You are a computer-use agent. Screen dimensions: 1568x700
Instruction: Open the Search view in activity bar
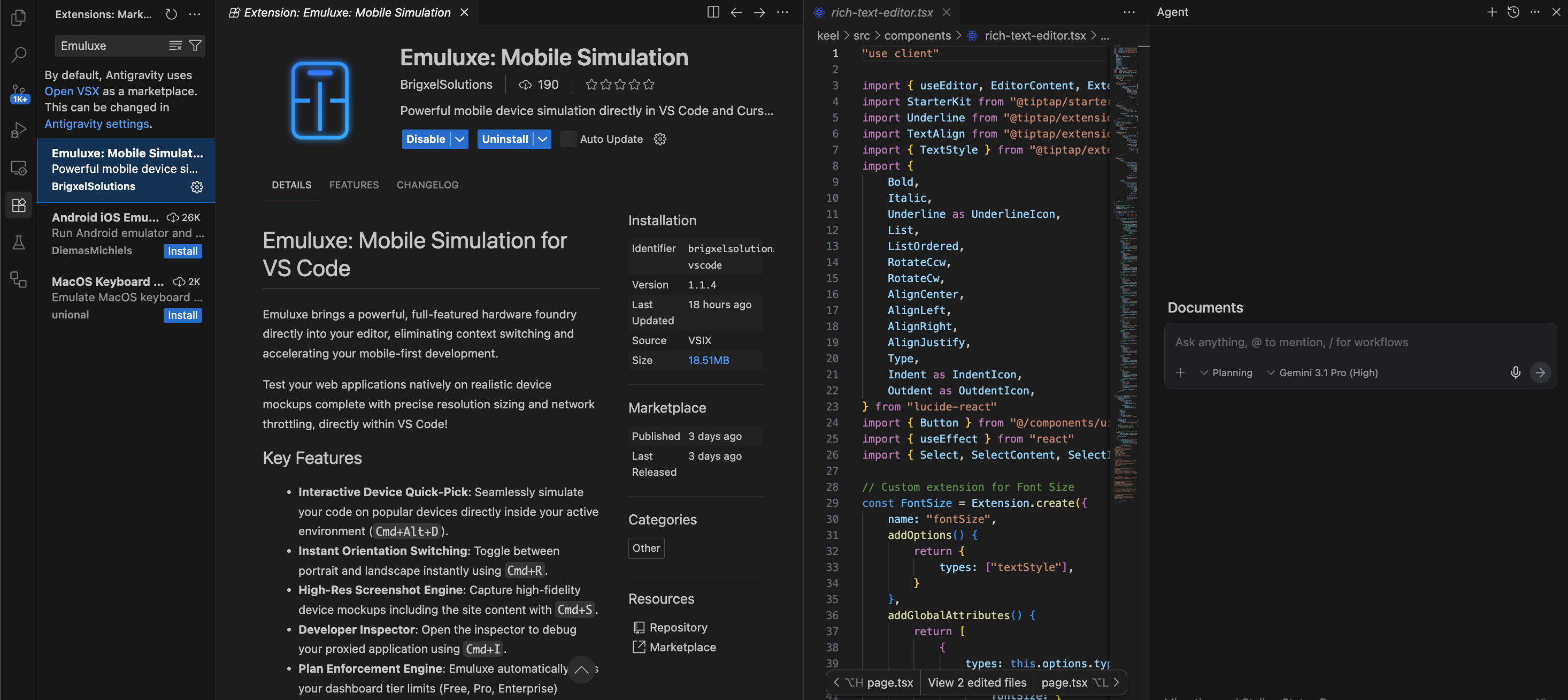click(x=19, y=55)
